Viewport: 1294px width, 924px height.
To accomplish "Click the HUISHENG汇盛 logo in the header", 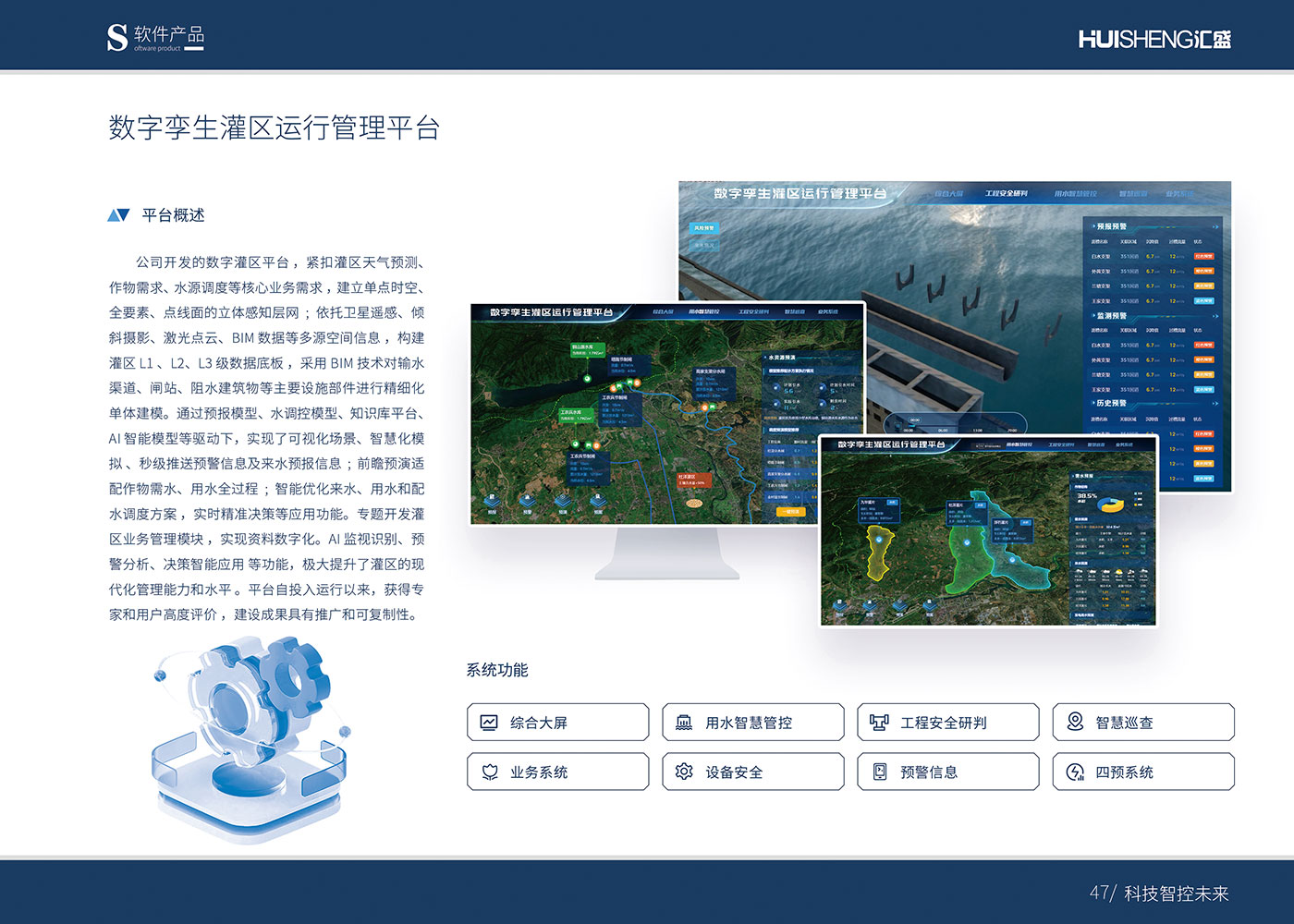I will pos(1154,39).
